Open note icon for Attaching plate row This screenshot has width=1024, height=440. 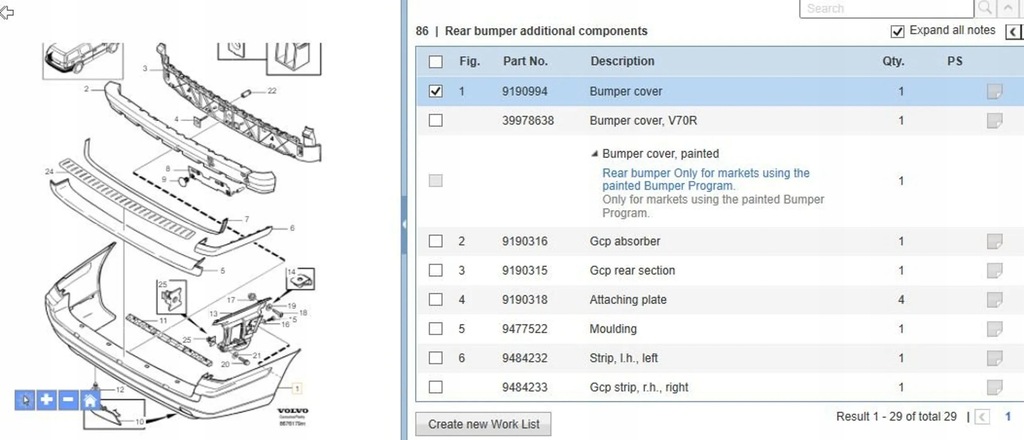tap(994, 300)
